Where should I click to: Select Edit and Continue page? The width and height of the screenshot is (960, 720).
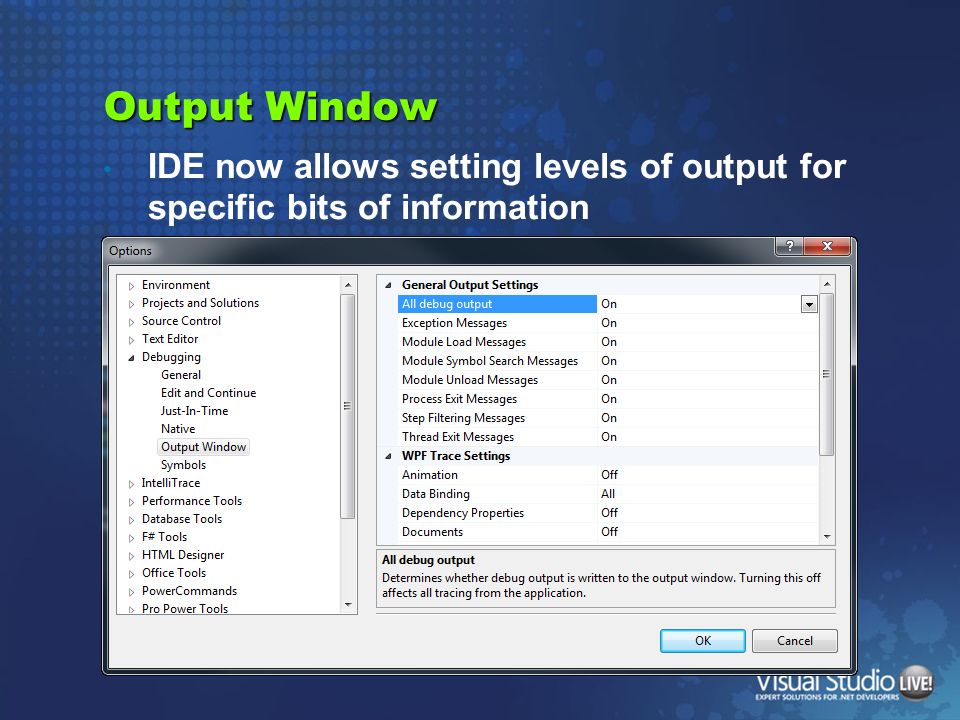(208, 392)
